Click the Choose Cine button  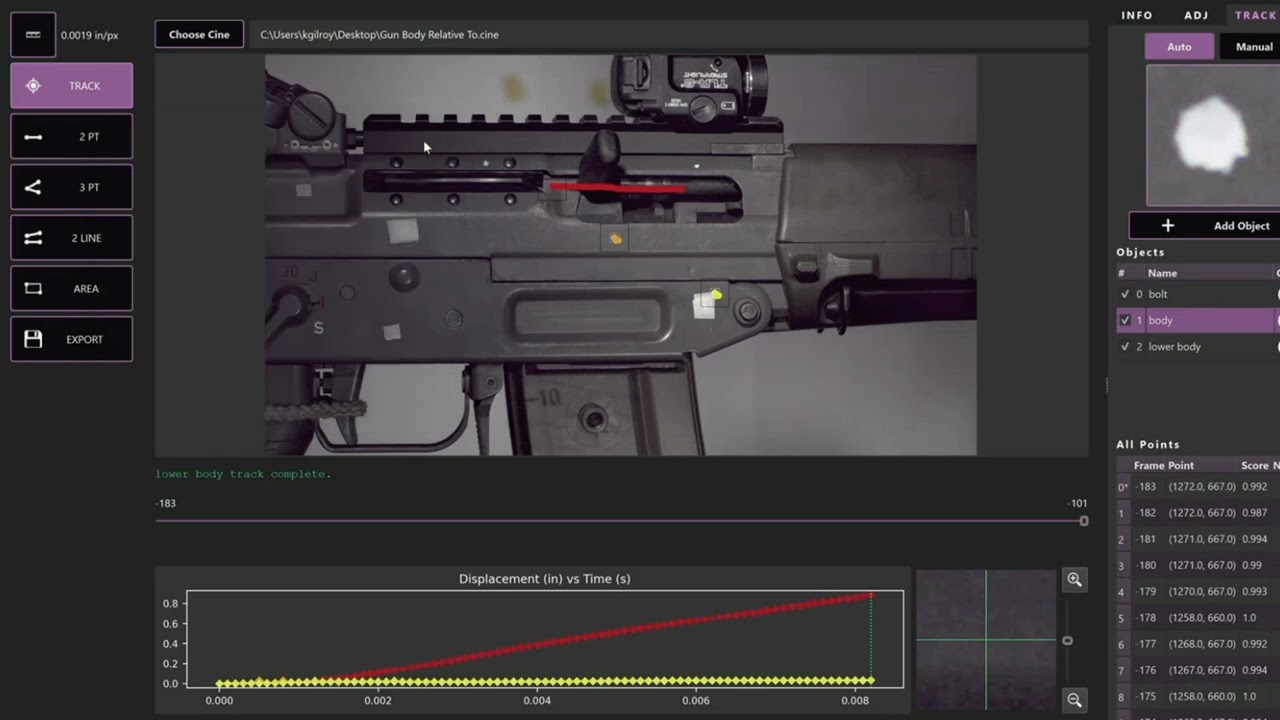(x=199, y=34)
